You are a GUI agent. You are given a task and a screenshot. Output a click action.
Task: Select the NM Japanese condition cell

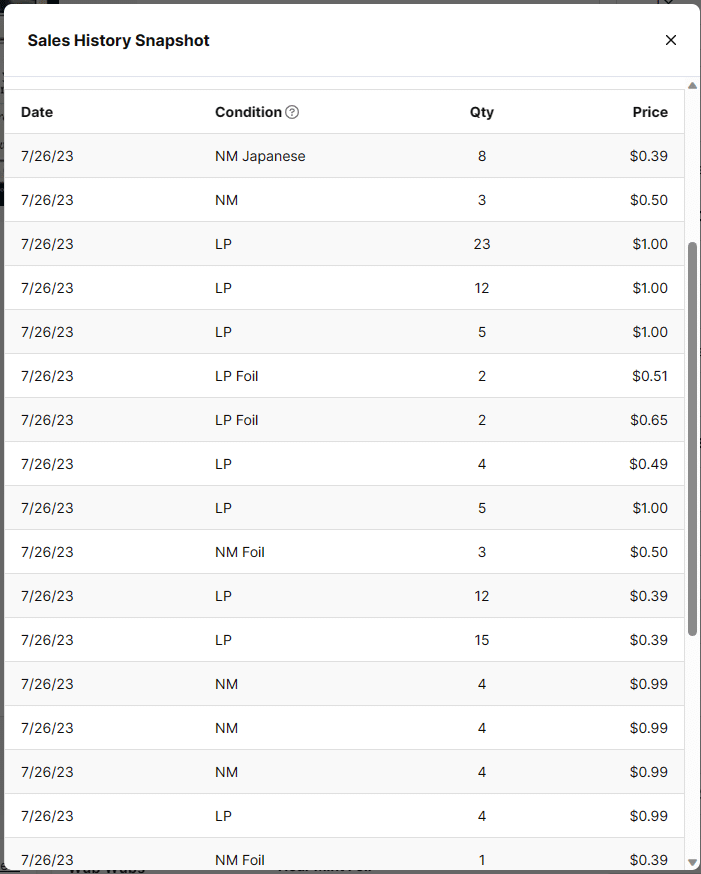(260, 156)
